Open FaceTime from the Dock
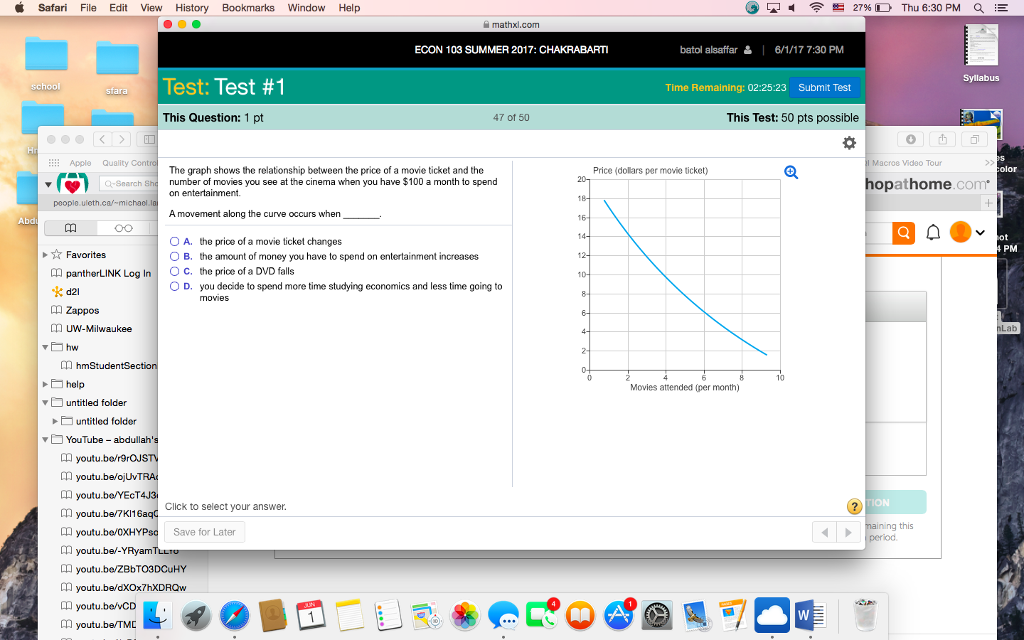1024x640 pixels. pyautogui.click(x=541, y=615)
